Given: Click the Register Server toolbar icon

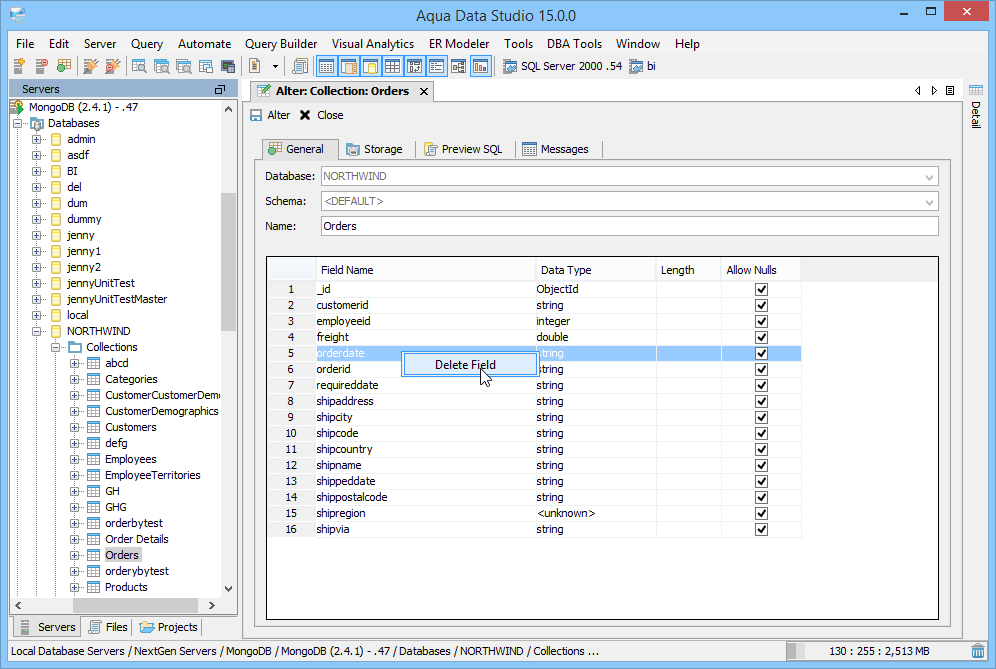Looking at the screenshot, I should [x=19, y=67].
